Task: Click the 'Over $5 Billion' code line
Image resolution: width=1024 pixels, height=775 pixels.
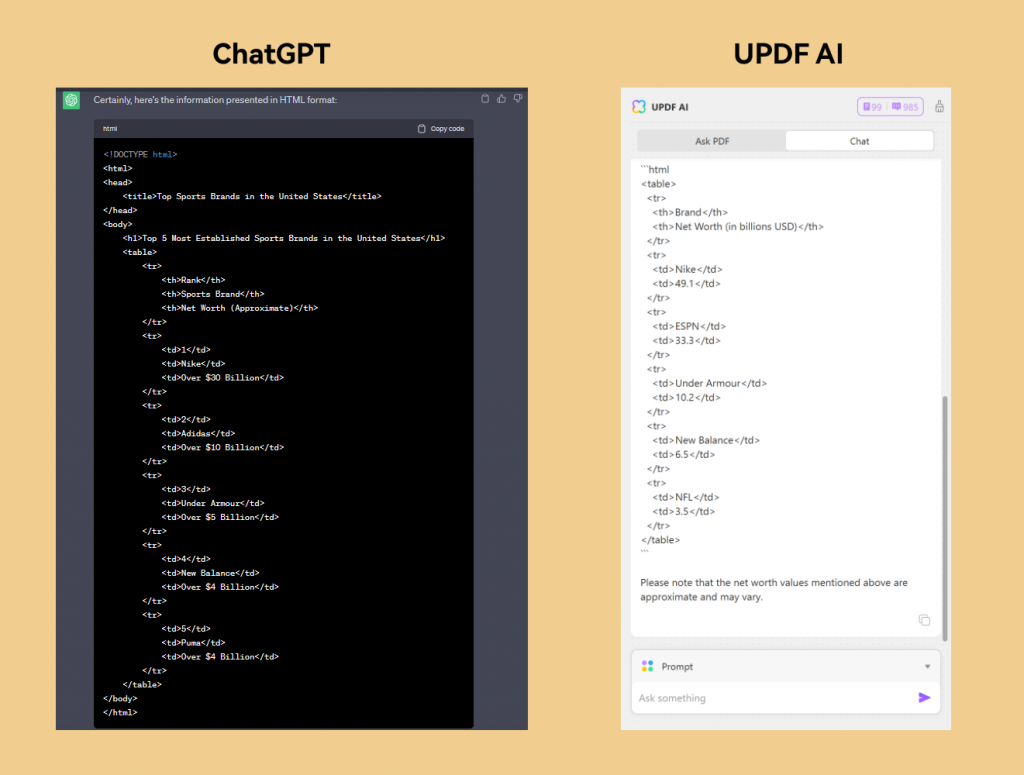Action: tap(220, 517)
